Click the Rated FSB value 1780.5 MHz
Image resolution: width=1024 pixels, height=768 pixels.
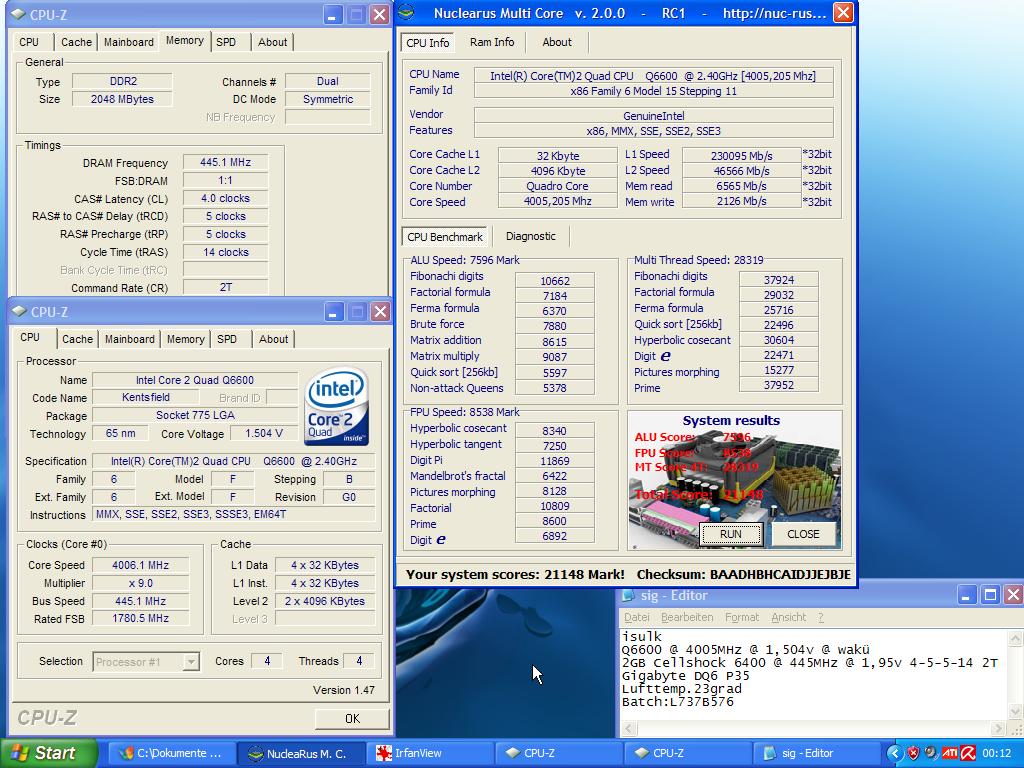click(x=140, y=618)
